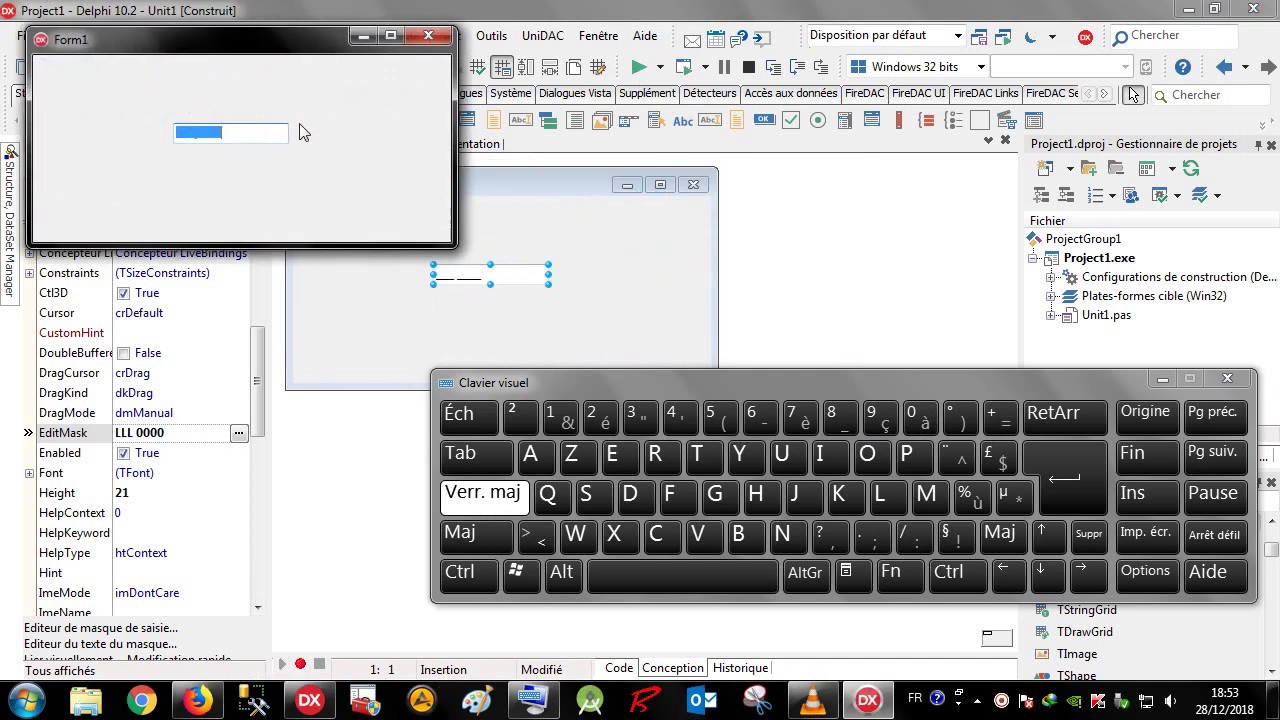Open VLC media player from the taskbar
Screen dimensions: 1280x720
(812, 700)
